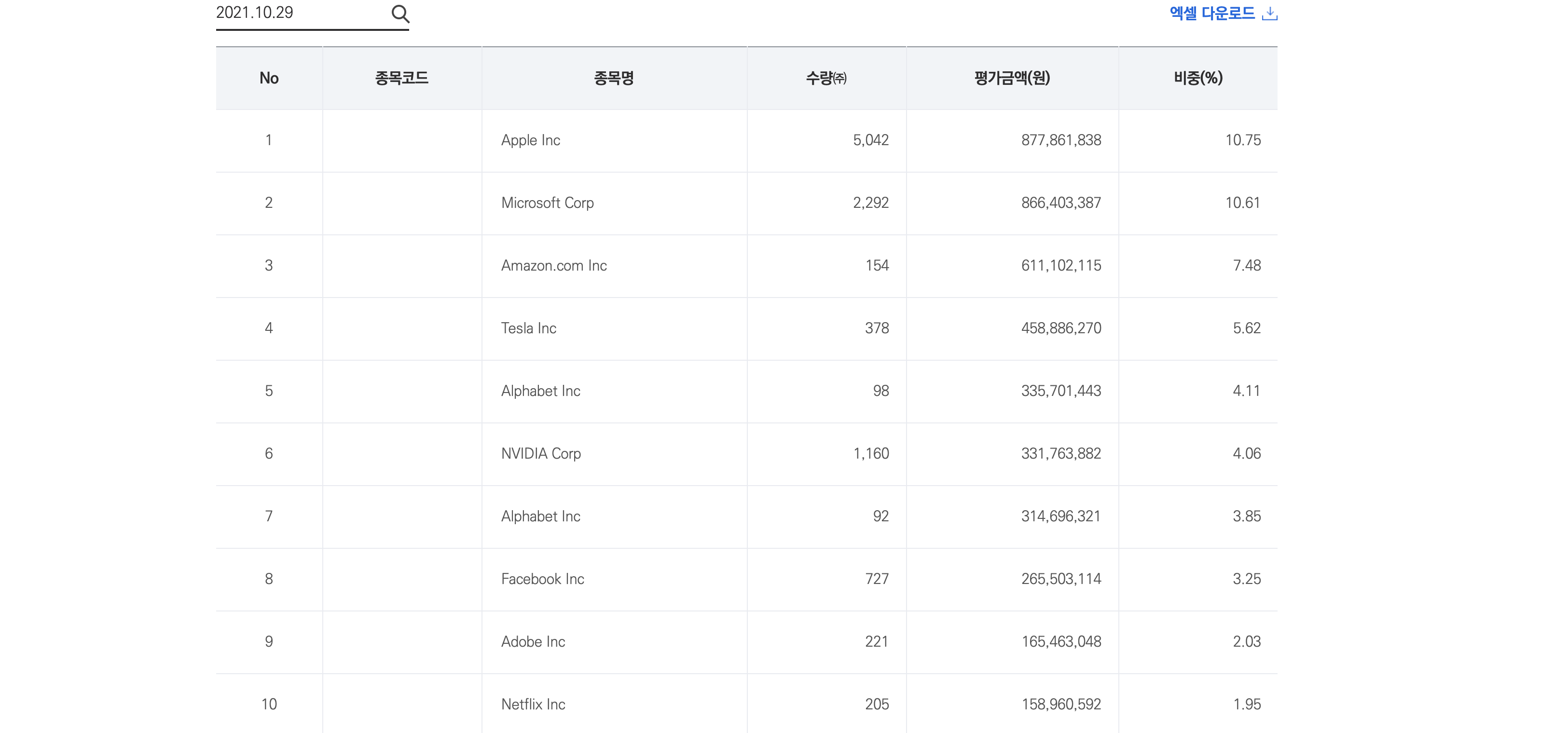
Task: Click the 비중(%) column header
Action: [1197, 78]
